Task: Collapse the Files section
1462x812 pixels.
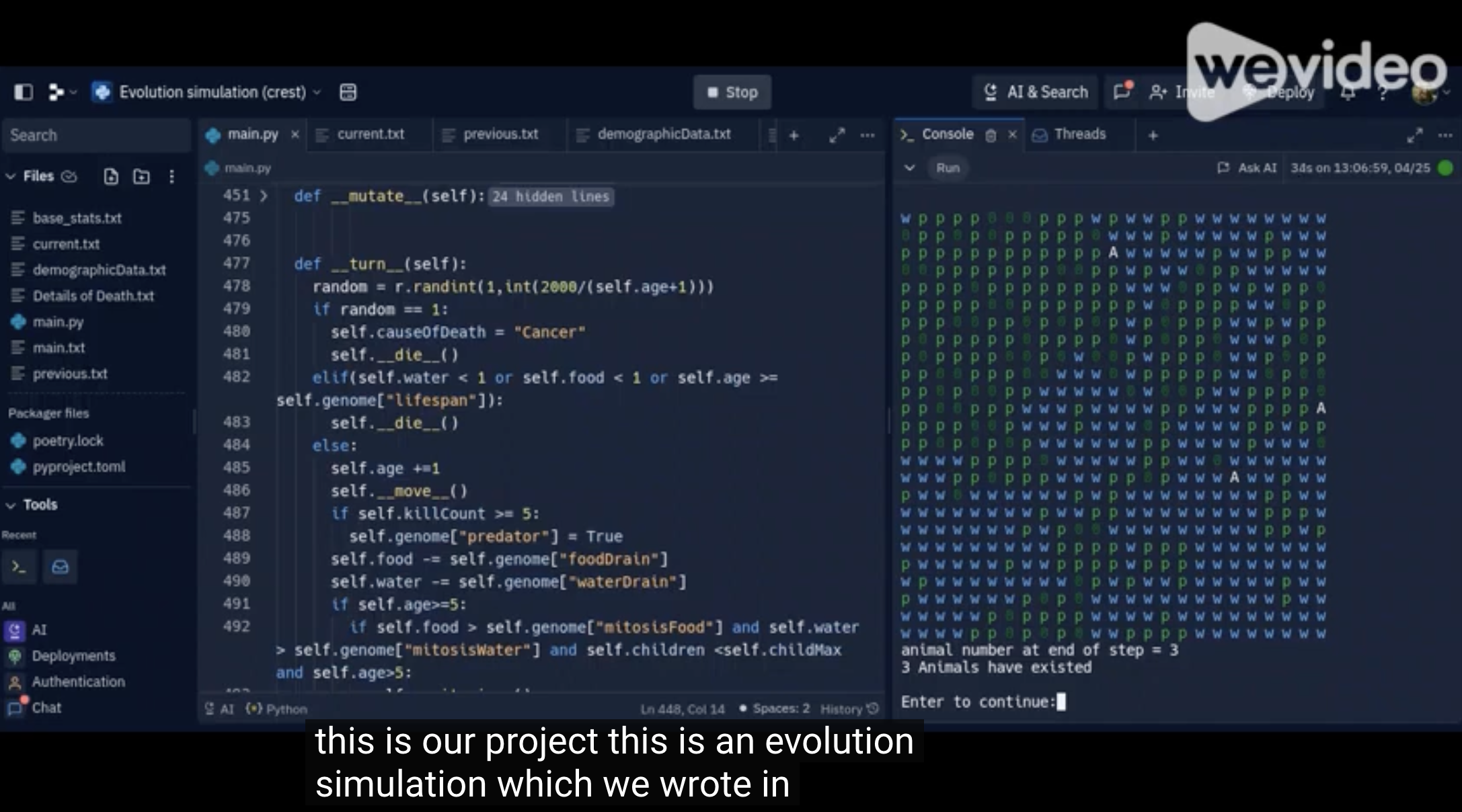Action: click(11, 176)
